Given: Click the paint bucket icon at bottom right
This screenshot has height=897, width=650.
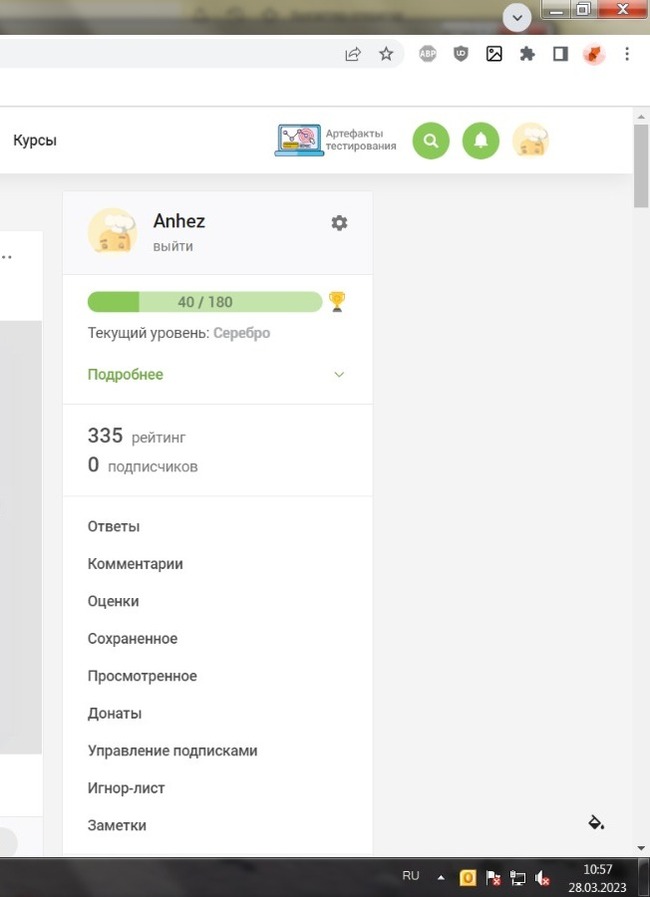Looking at the screenshot, I should (x=596, y=823).
